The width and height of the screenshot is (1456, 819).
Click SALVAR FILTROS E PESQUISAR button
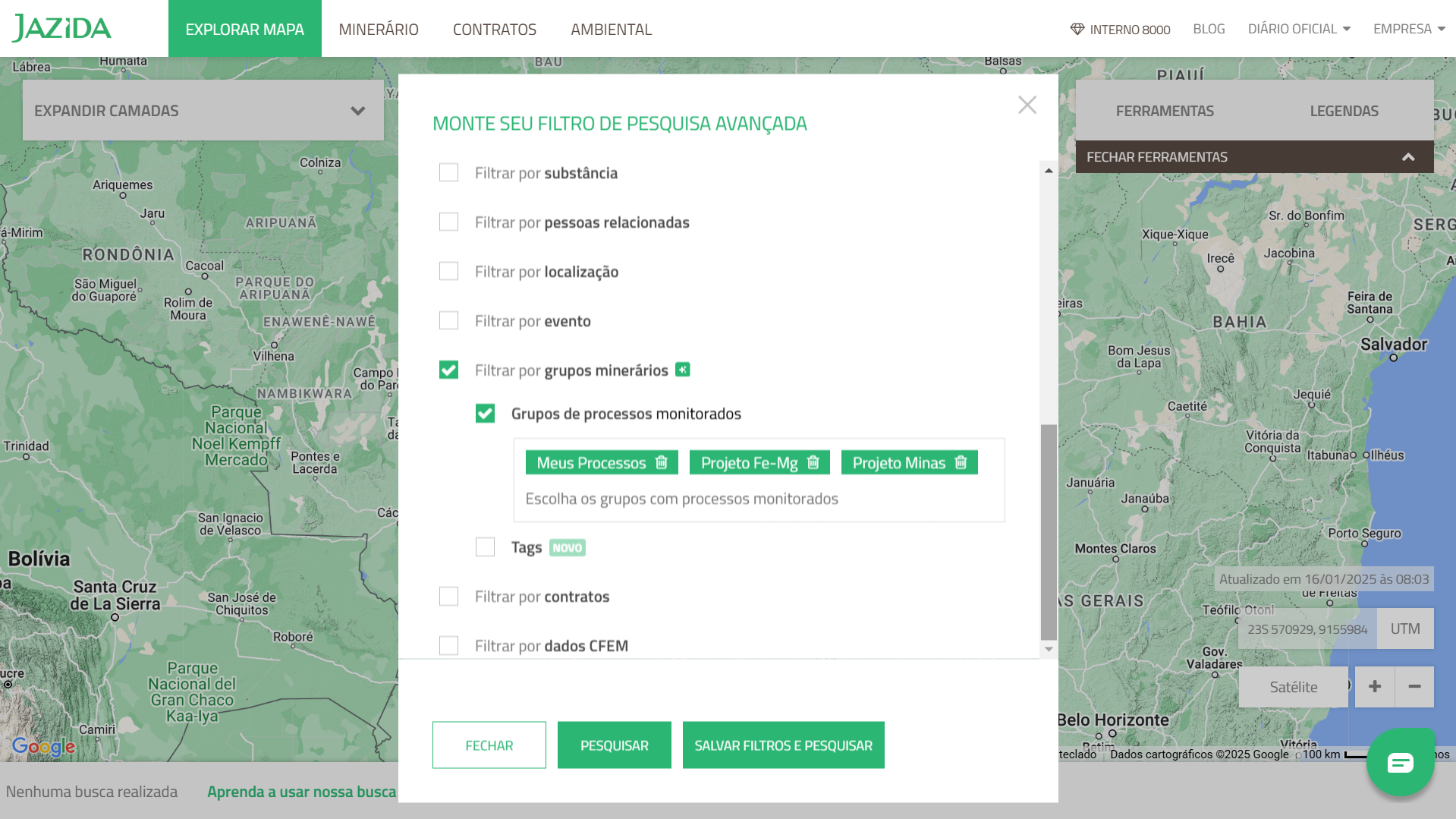tap(784, 745)
